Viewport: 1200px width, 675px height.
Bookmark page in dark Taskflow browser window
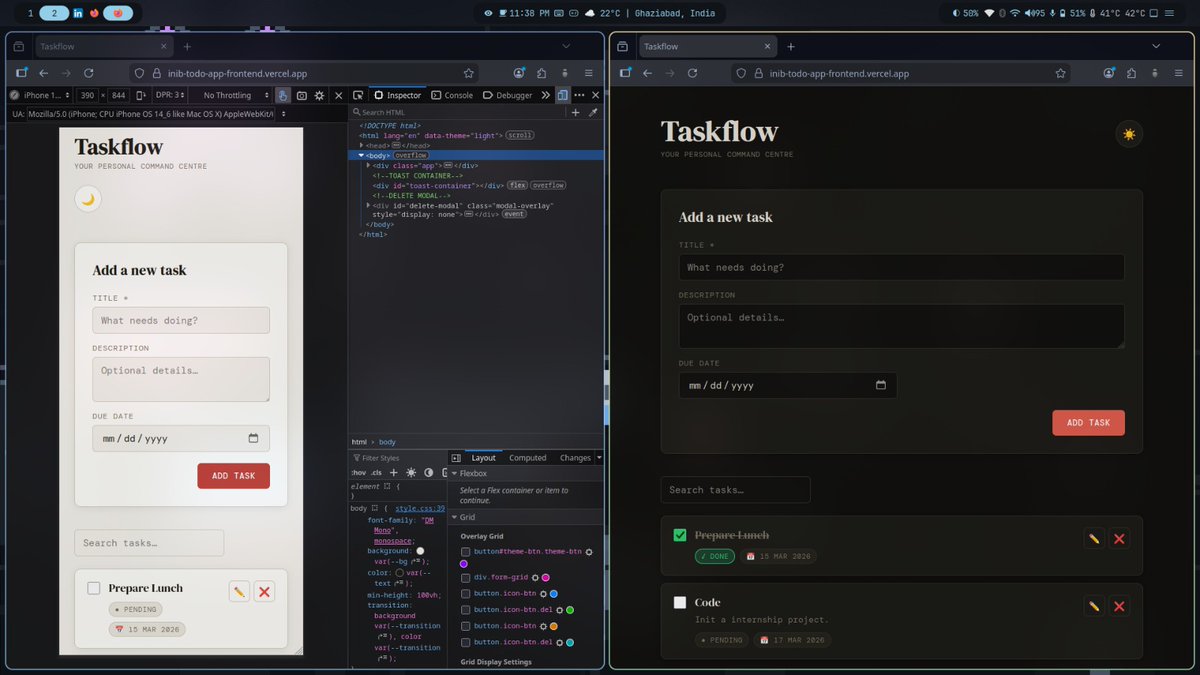pos(1061,73)
